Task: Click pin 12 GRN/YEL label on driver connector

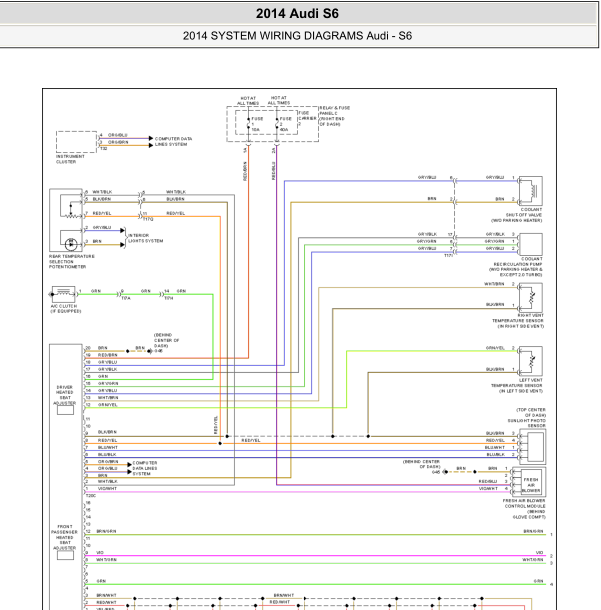Action: point(107,405)
